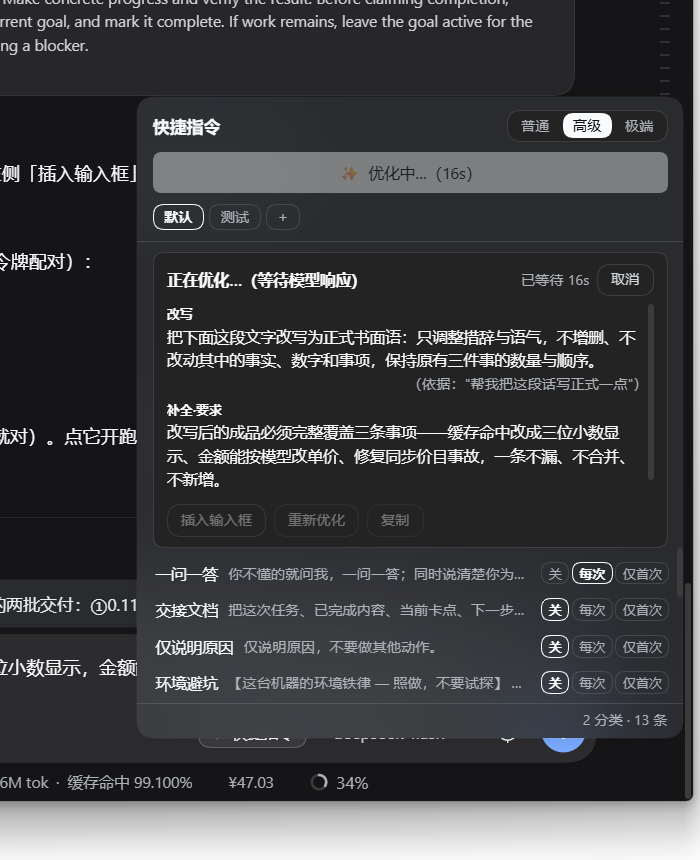The width and height of the screenshot is (700, 860).
Task: Click the ¥47.03 cost readout
Action: (x=251, y=783)
